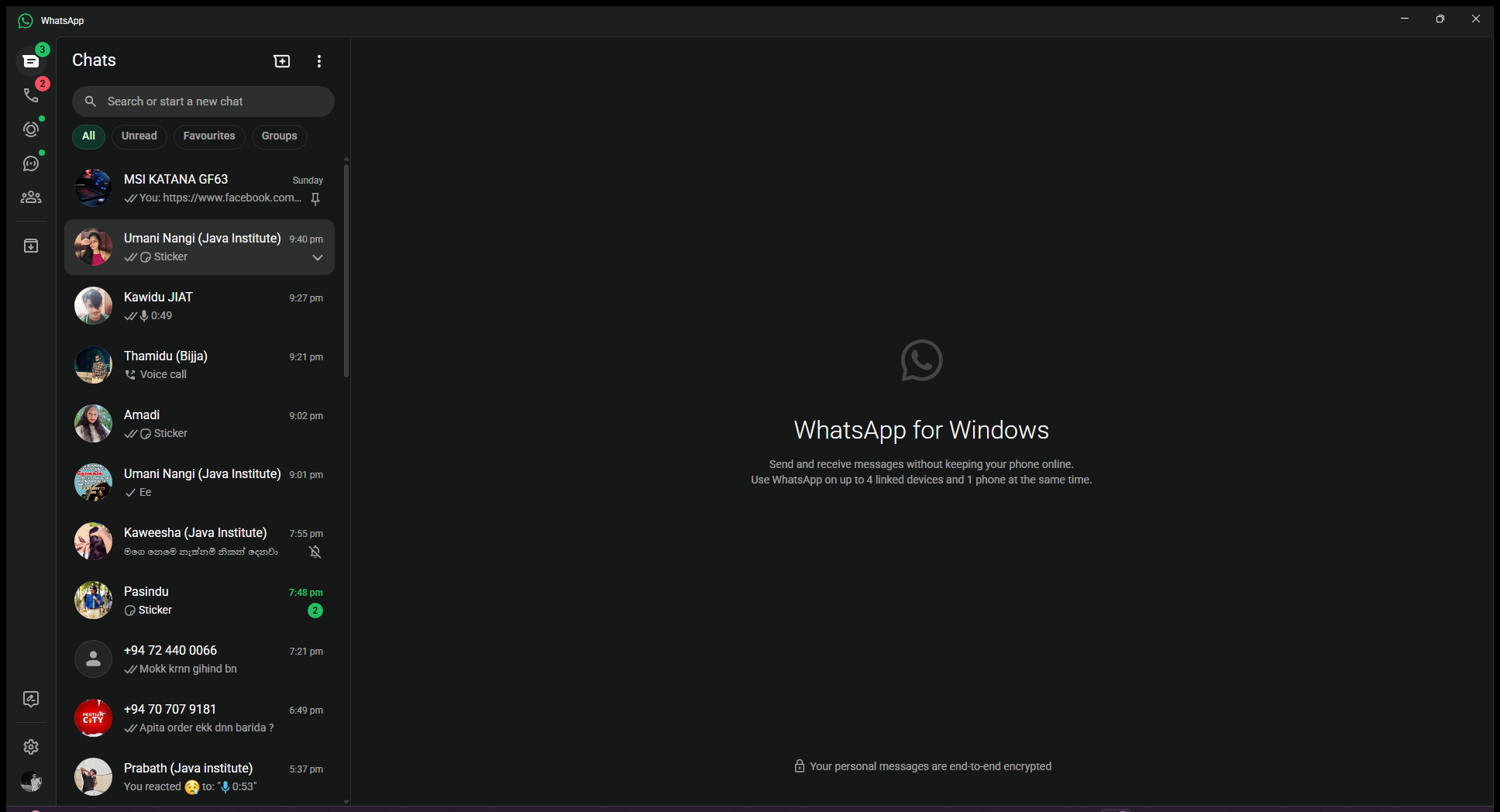Show the Favourites chat filter
This screenshot has height=812, width=1500.
(x=209, y=136)
